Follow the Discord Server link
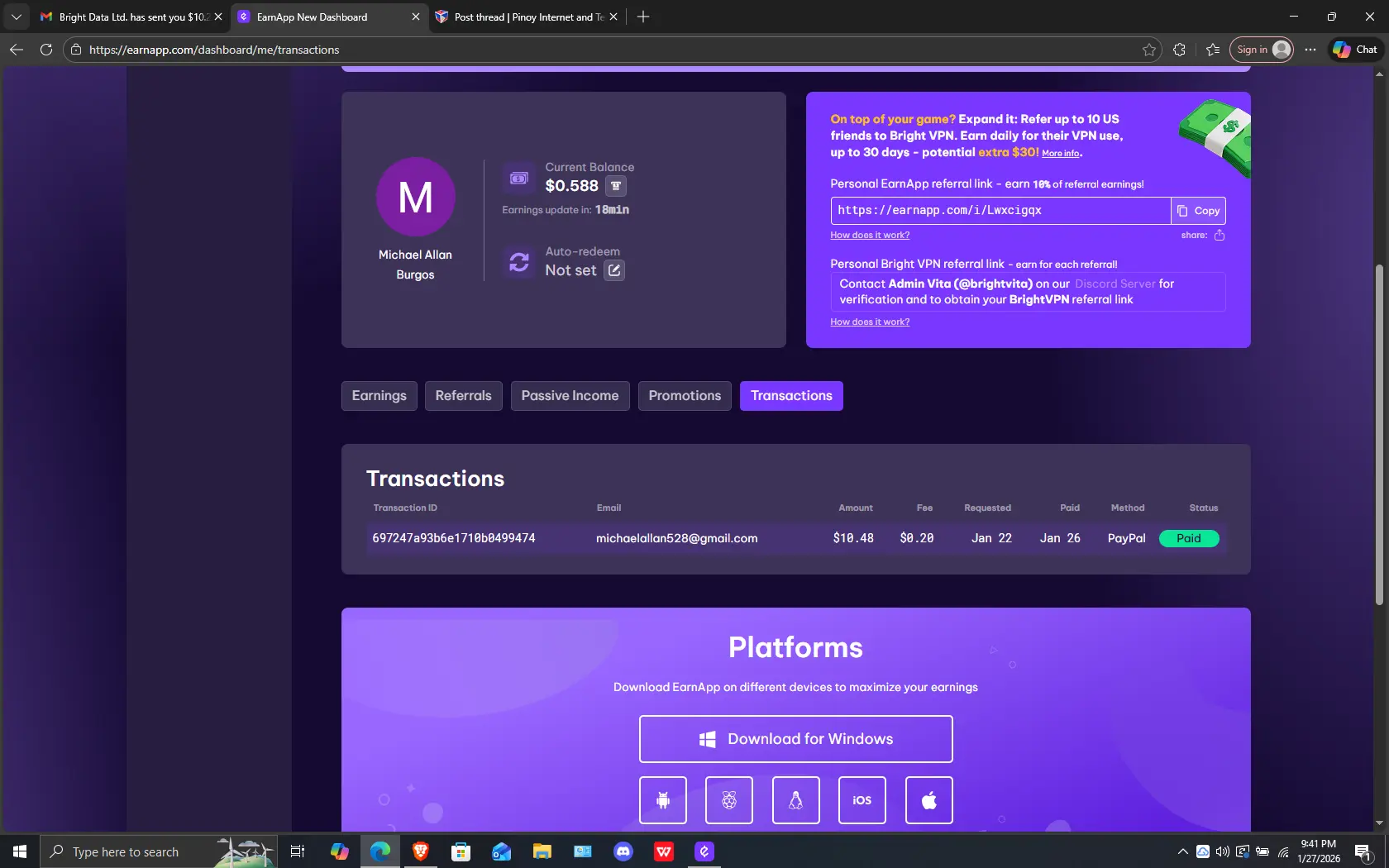 (x=1115, y=284)
